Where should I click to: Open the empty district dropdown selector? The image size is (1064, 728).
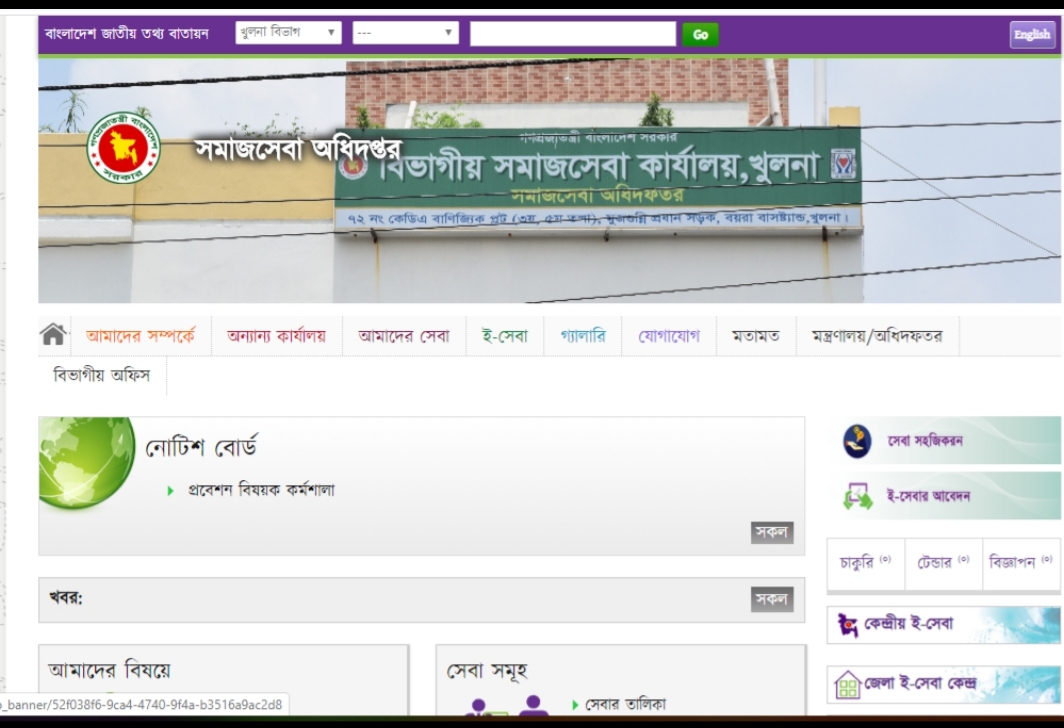404,33
